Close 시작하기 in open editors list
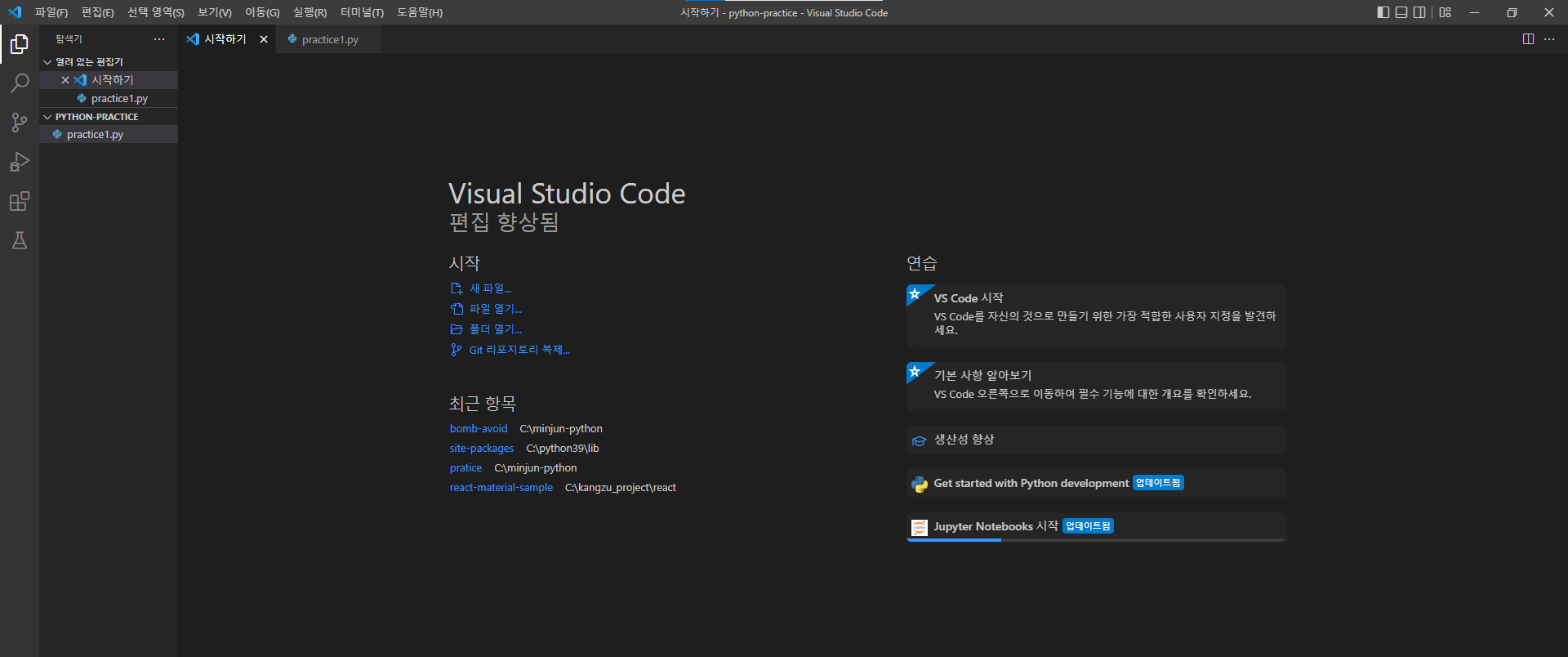1568x657 pixels. (65, 80)
